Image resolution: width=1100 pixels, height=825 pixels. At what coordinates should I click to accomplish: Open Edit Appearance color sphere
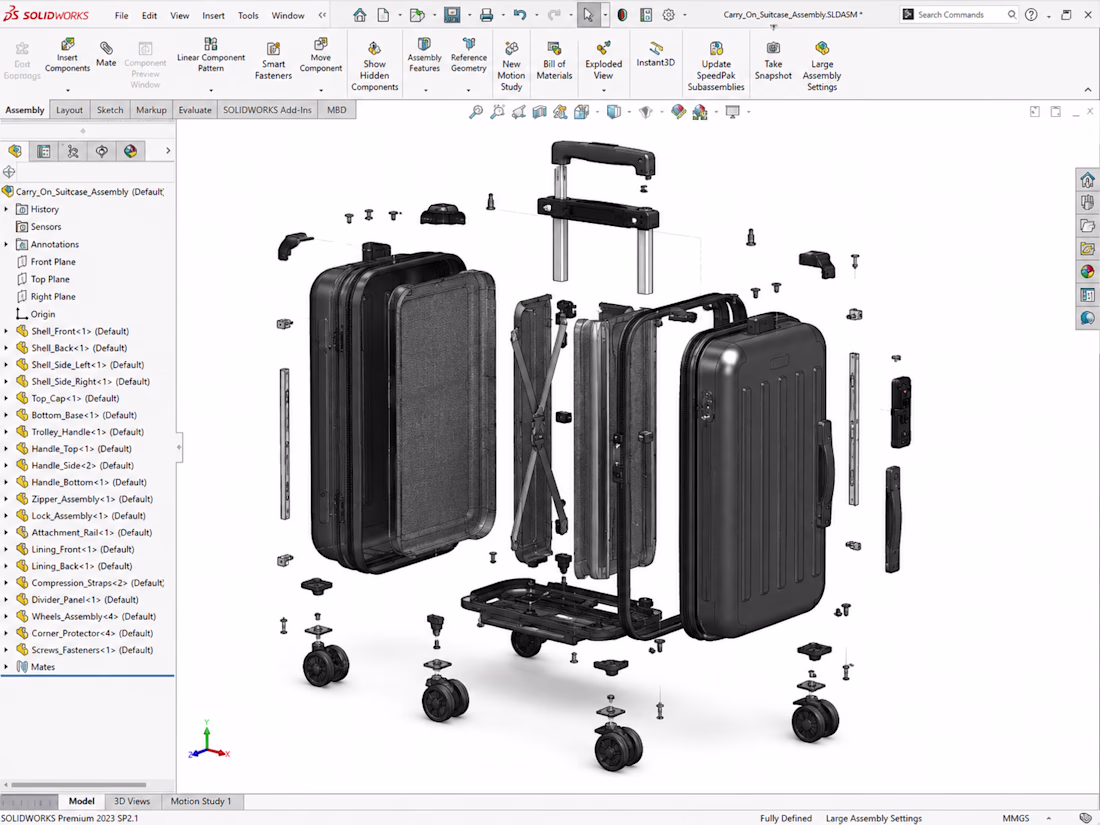(678, 112)
